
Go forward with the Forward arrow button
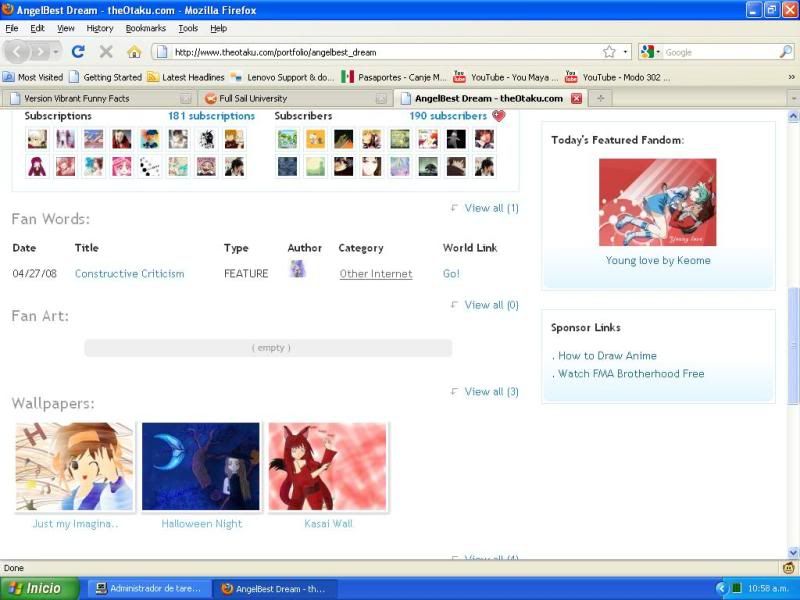(40, 52)
